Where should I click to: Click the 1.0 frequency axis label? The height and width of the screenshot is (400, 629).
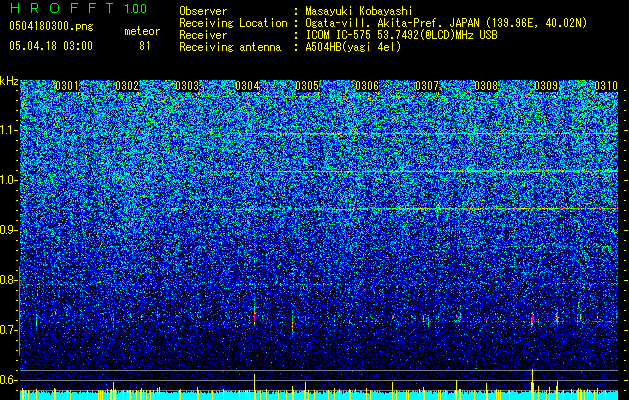(x=9, y=180)
